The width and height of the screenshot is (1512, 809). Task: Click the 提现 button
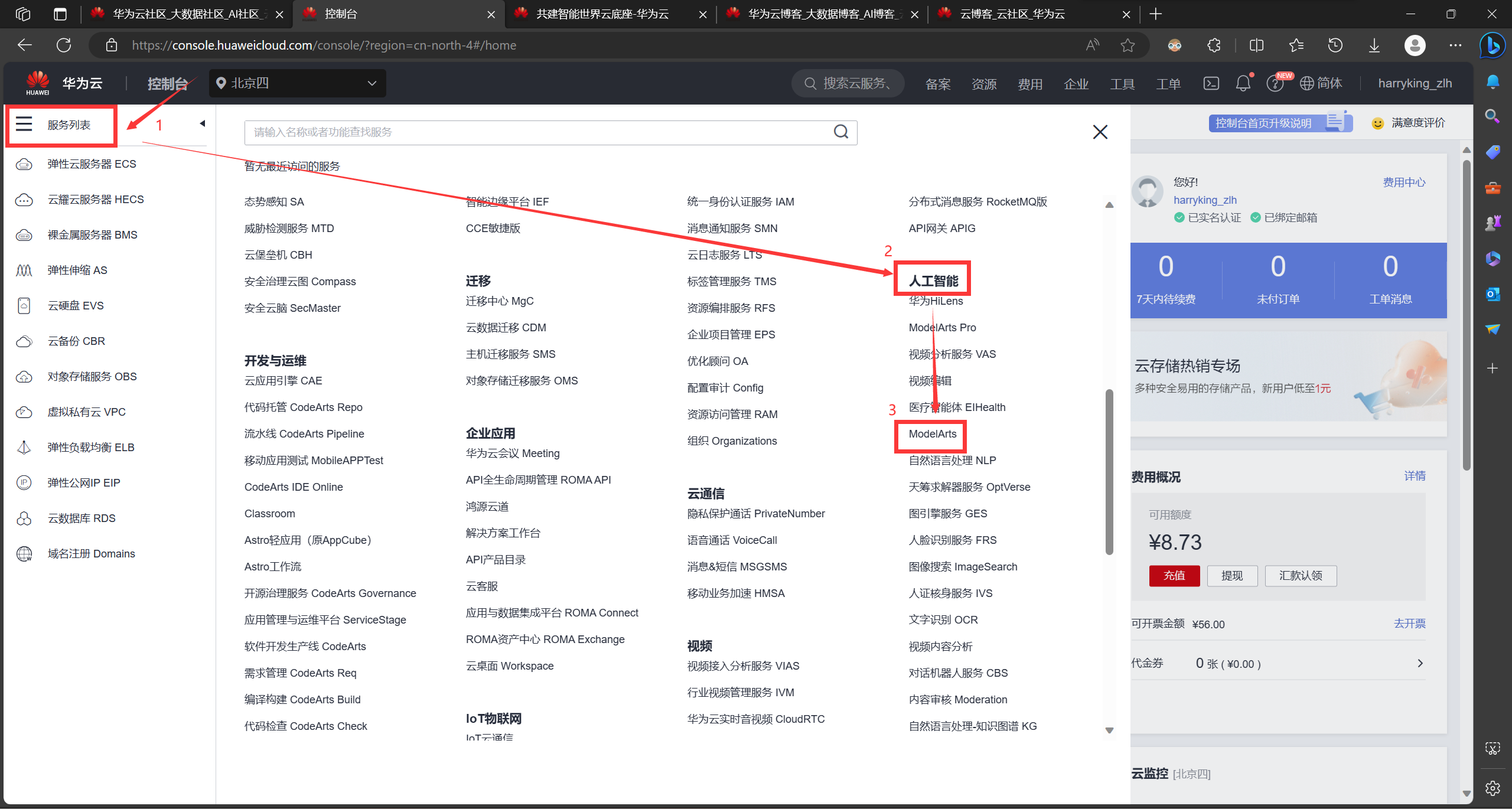[x=1231, y=575]
